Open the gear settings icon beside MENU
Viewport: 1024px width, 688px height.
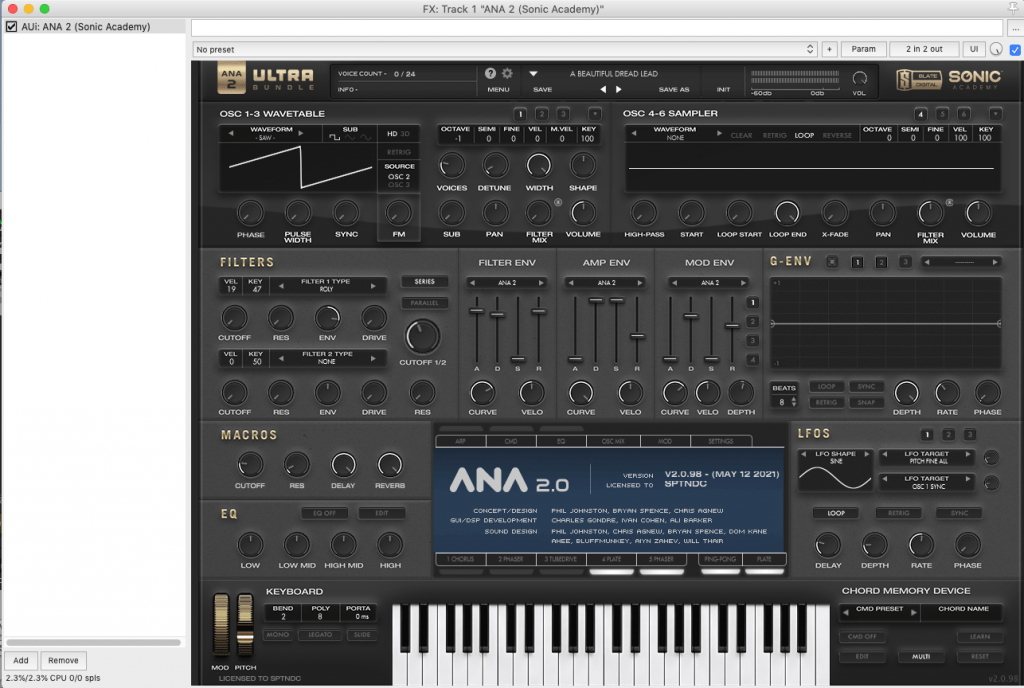click(507, 74)
